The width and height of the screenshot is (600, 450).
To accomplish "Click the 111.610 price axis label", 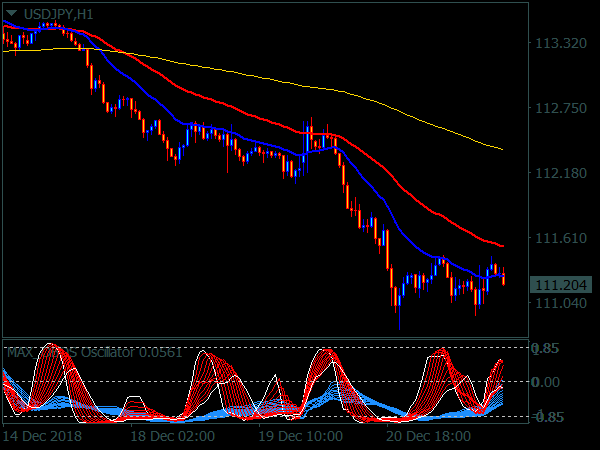I will pos(560,239).
